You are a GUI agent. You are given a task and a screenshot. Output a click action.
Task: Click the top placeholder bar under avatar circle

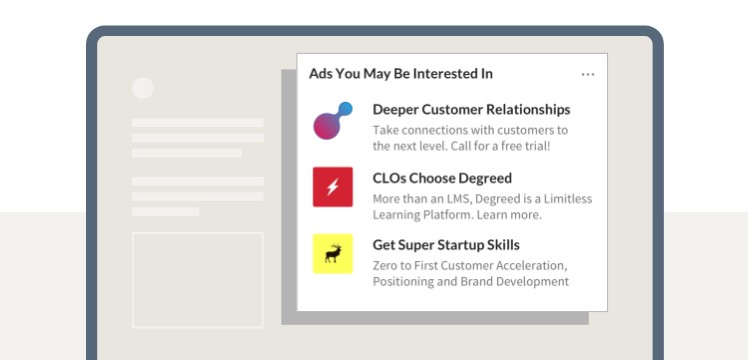tap(197, 123)
